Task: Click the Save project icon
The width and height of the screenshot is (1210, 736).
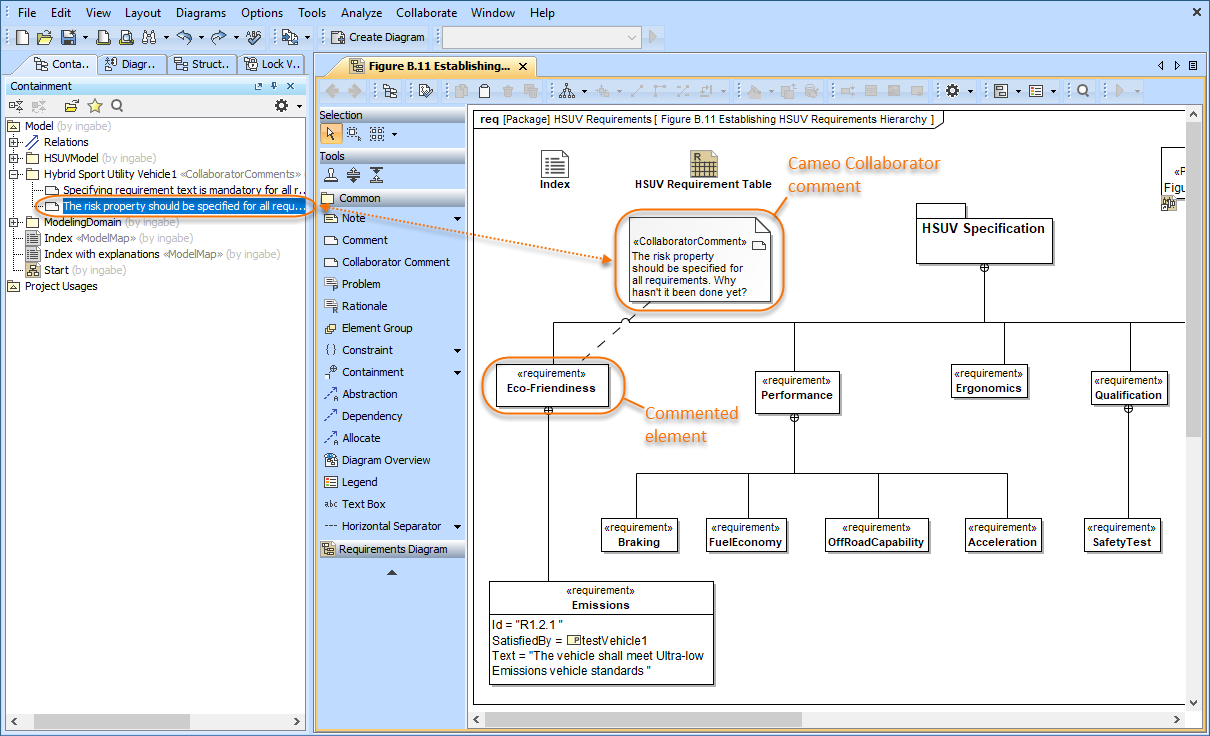Action: (68, 37)
